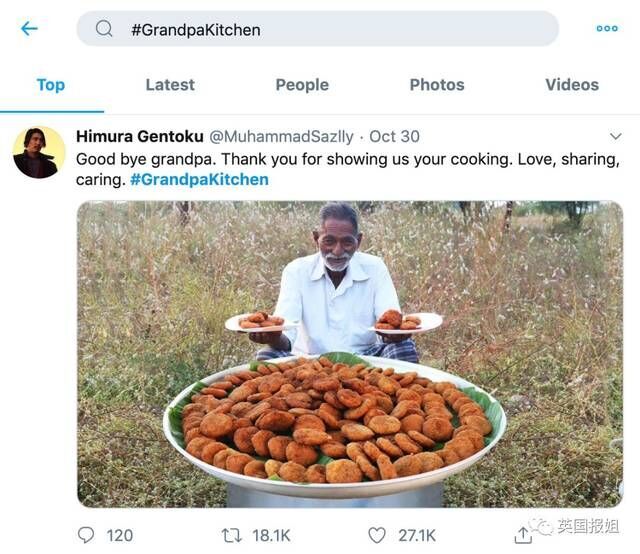
Task: Click the reply speech bubble icon
Action: 87,535
